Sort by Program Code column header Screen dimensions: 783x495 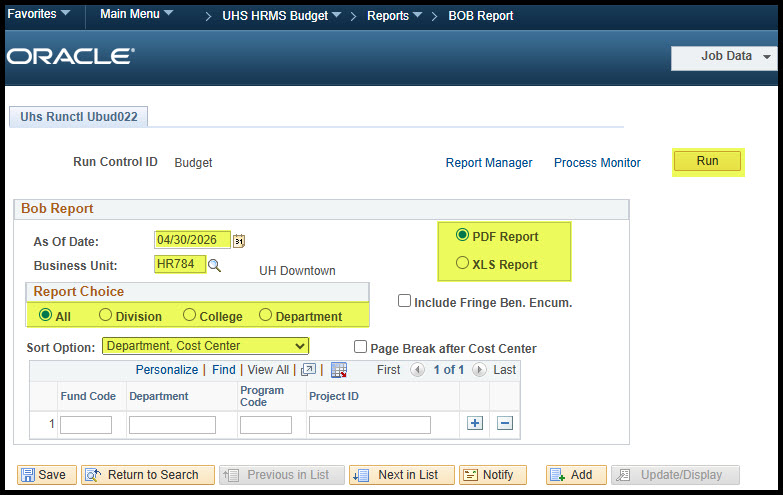point(262,396)
